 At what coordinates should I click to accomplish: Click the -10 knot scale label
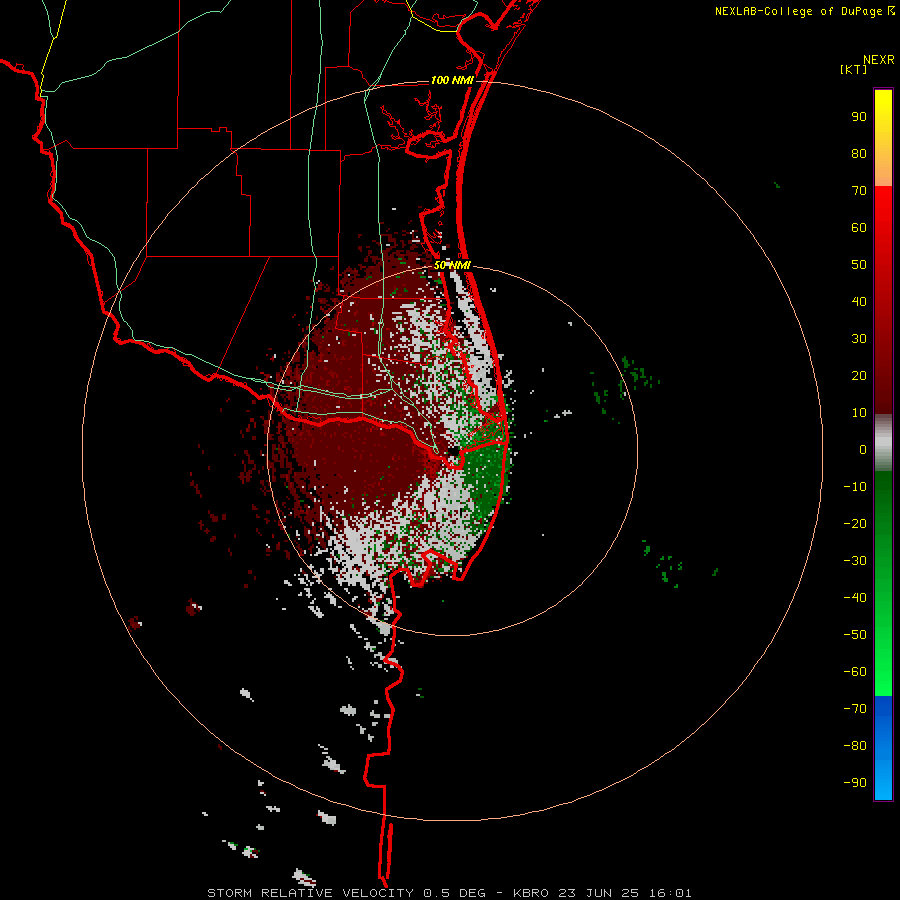pyautogui.click(x=855, y=487)
